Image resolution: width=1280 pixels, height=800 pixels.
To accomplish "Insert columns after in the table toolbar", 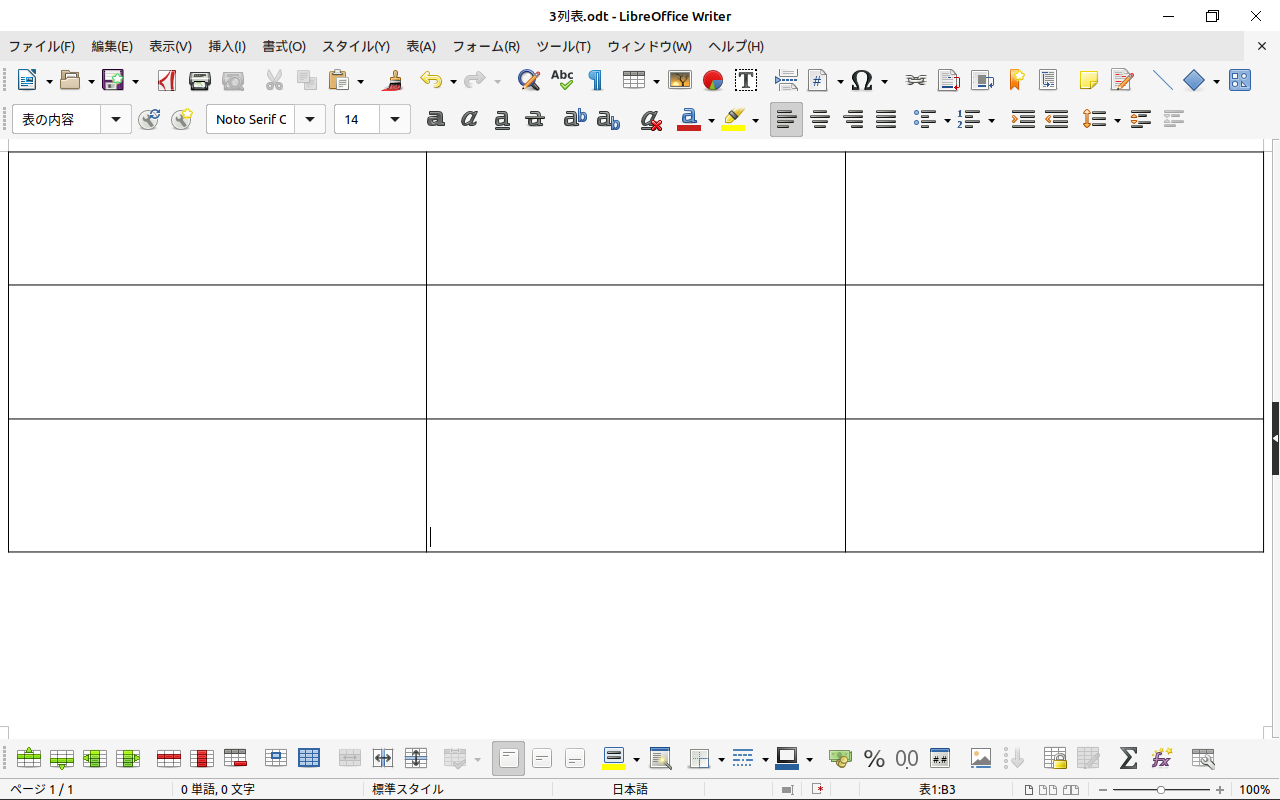I will pyautogui.click(x=128, y=758).
